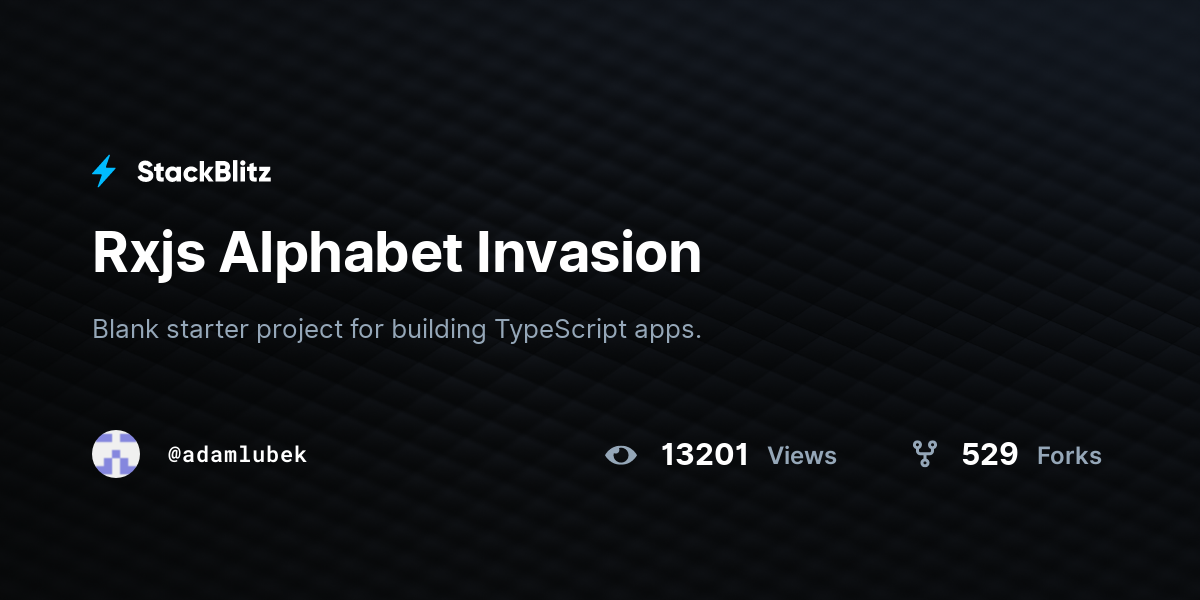Click the Forks label

pos(1069,456)
